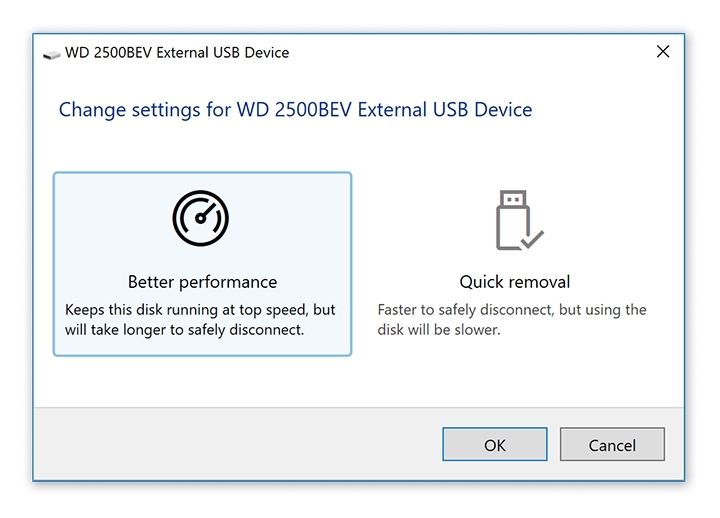
Task: Close the dialog with the X button
Action: click(x=663, y=52)
